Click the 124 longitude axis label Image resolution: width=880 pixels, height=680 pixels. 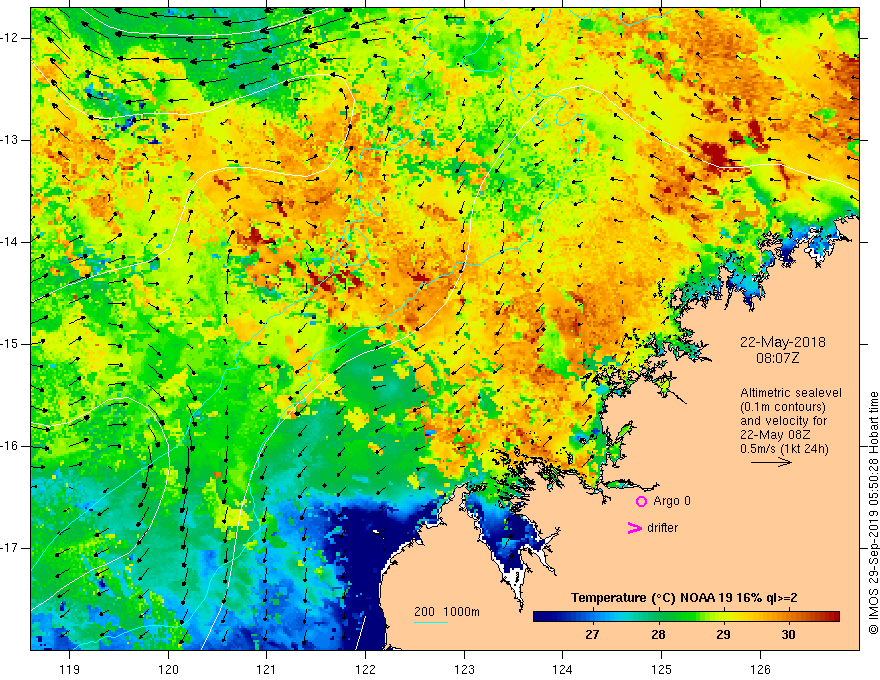[x=563, y=669]
